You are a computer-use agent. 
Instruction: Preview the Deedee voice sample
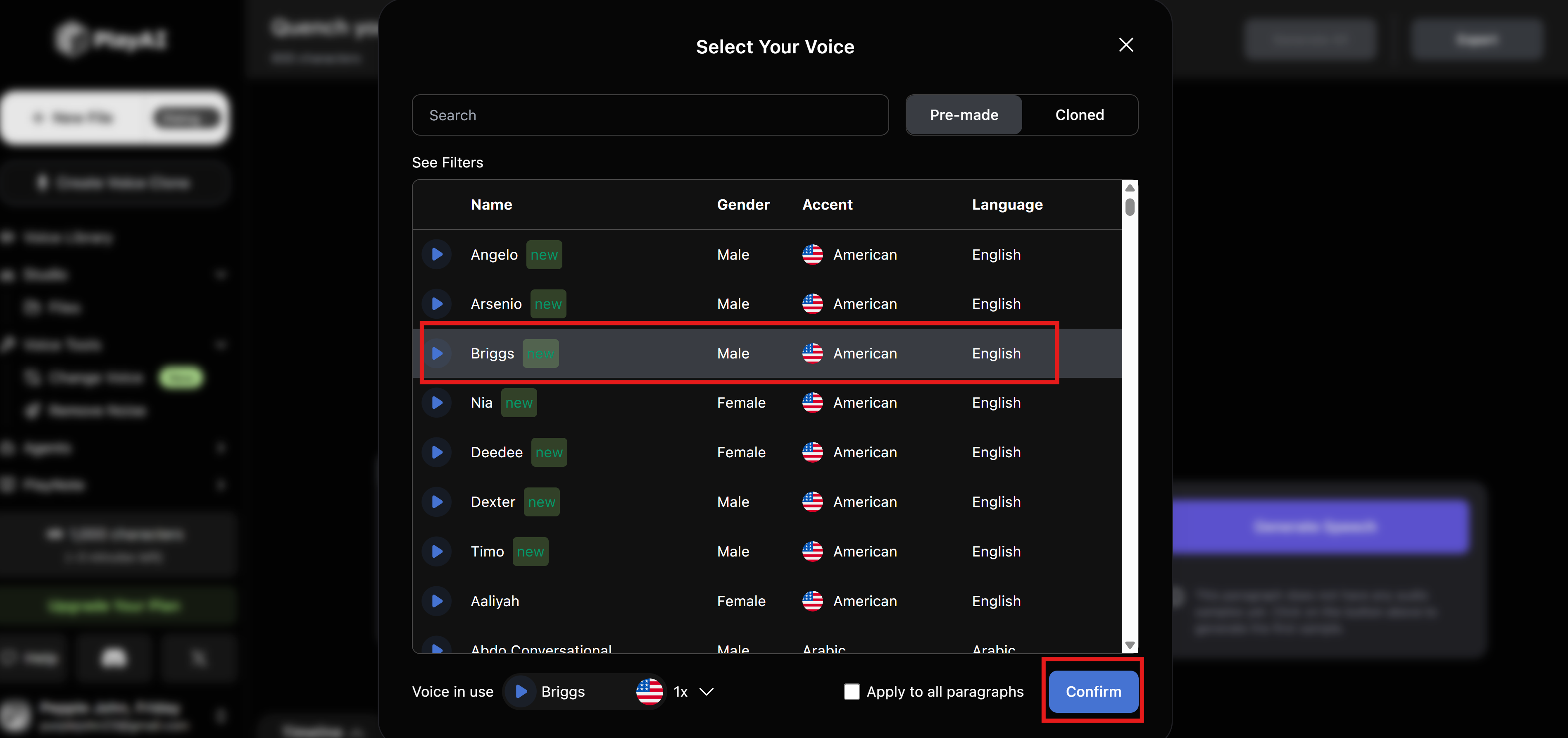436,452
